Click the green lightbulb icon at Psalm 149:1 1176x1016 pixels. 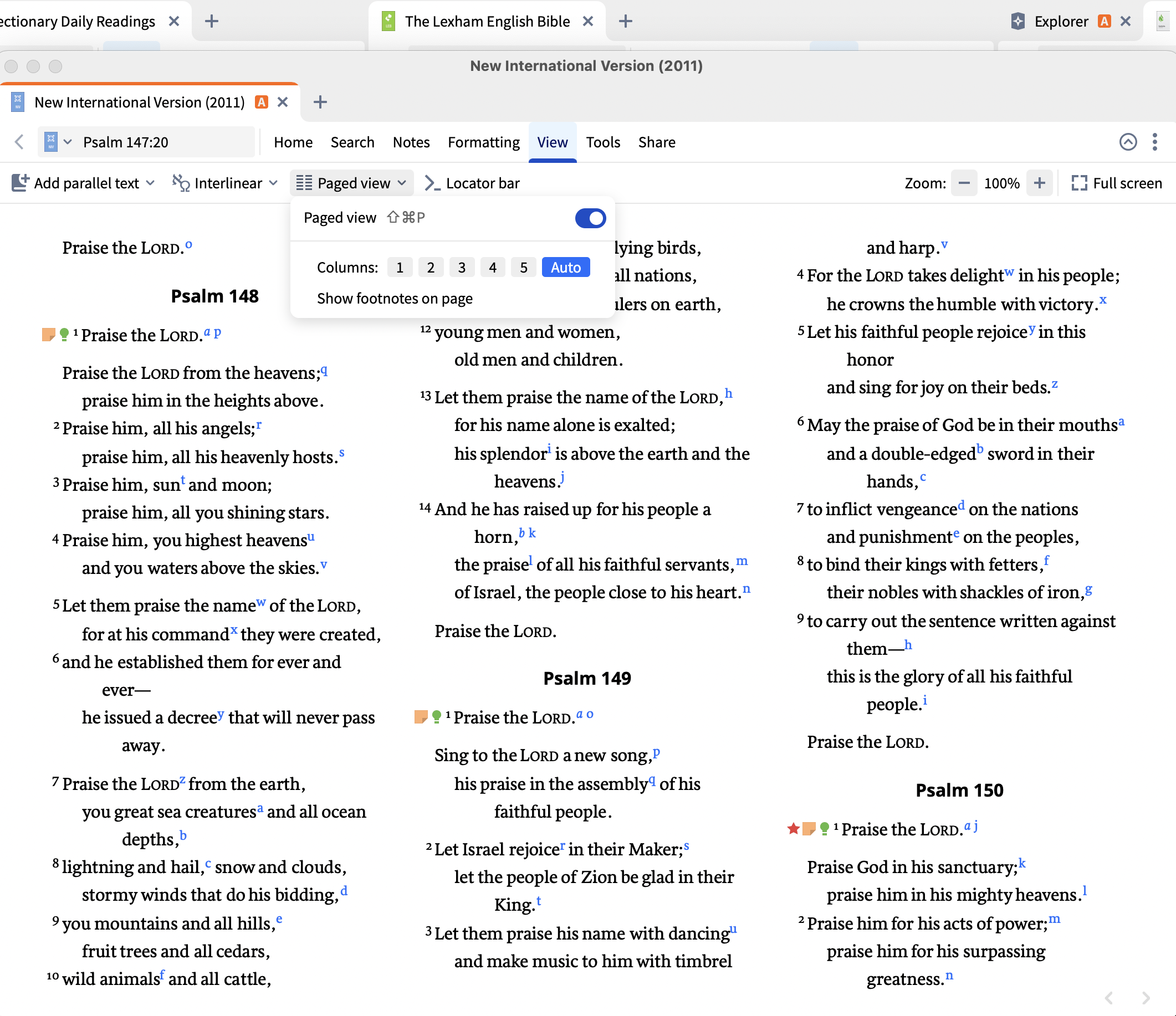(x=437, y=717)
